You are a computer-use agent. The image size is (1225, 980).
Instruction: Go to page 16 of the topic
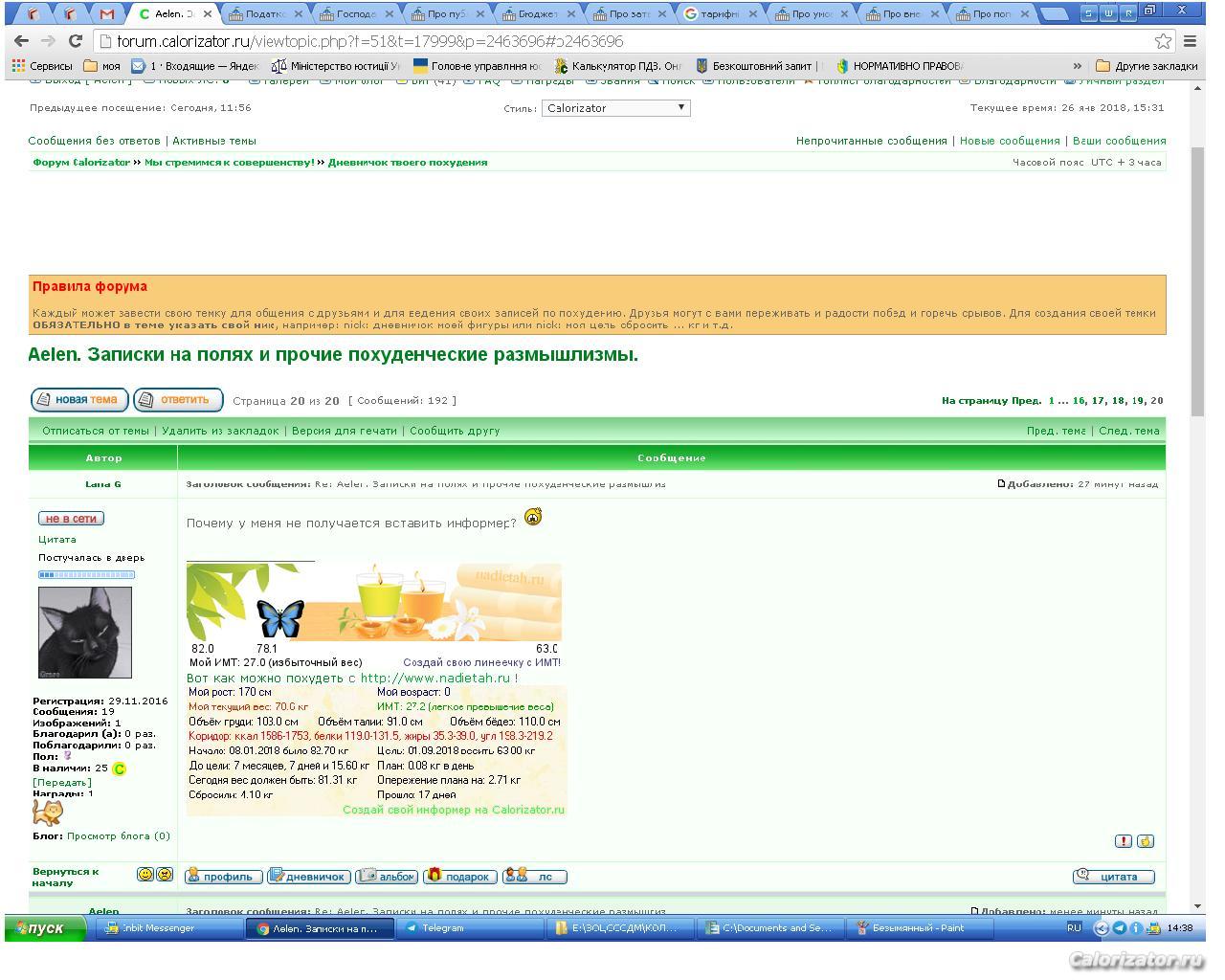[x=1079, y=401]
